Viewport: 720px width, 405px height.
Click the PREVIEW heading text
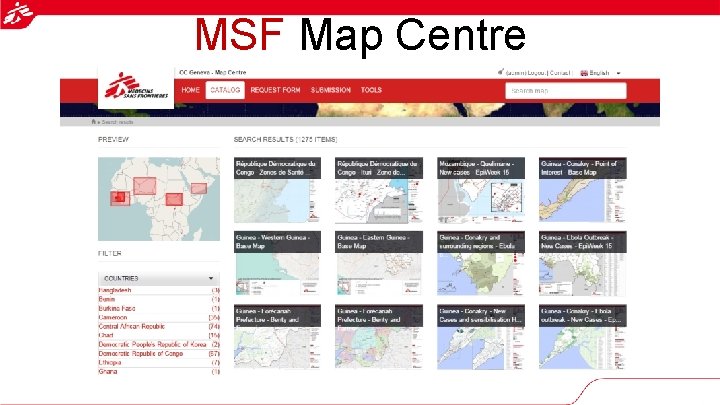113,139
